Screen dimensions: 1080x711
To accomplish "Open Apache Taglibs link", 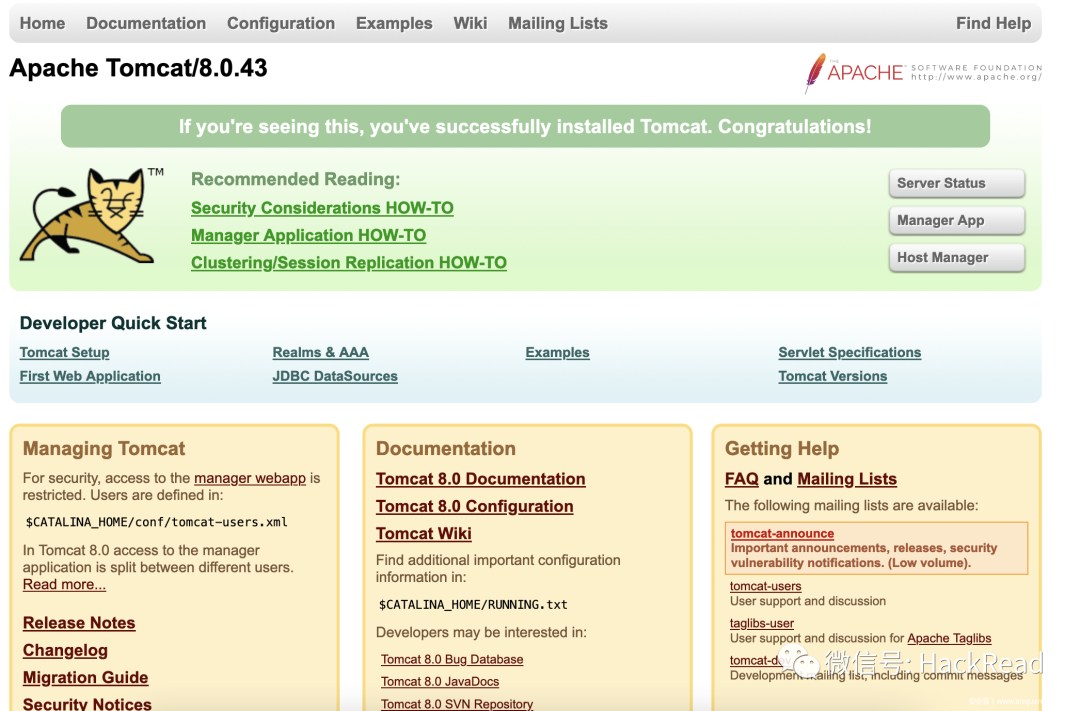I will coord(949,639).
